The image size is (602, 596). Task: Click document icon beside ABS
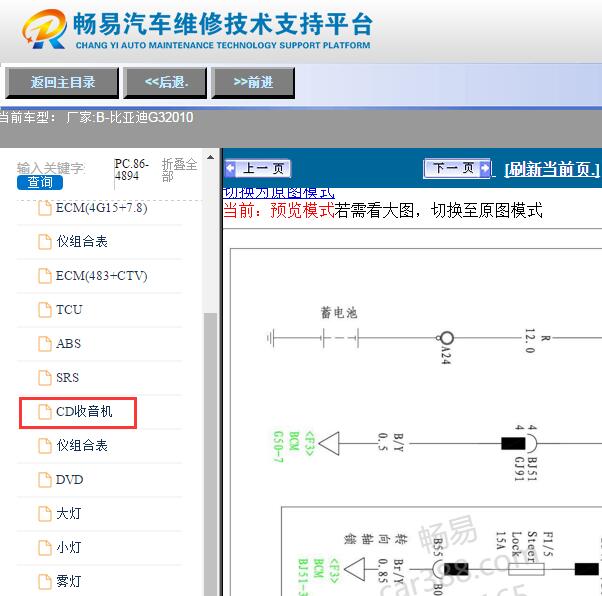click(x=45, y=344)
